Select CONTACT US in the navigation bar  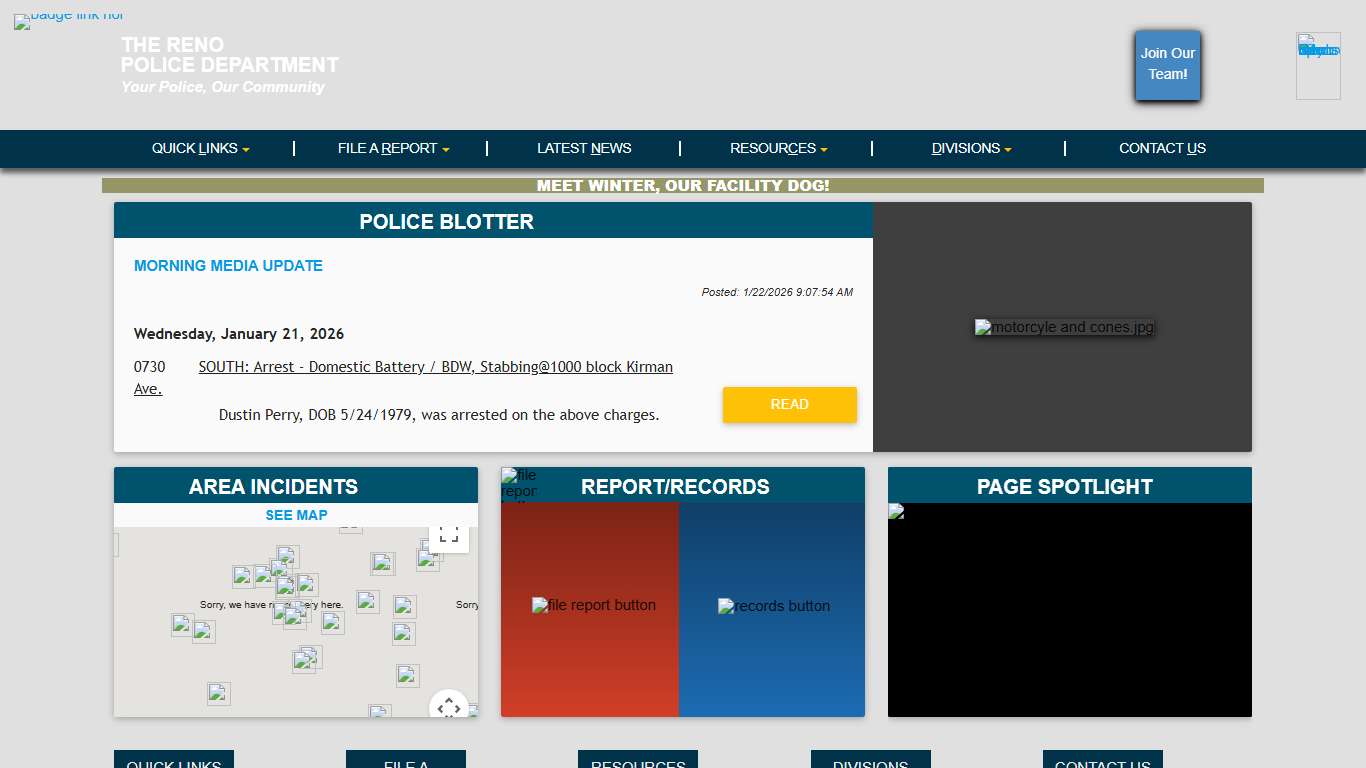pyautogui.click(x=1163, y=148)
